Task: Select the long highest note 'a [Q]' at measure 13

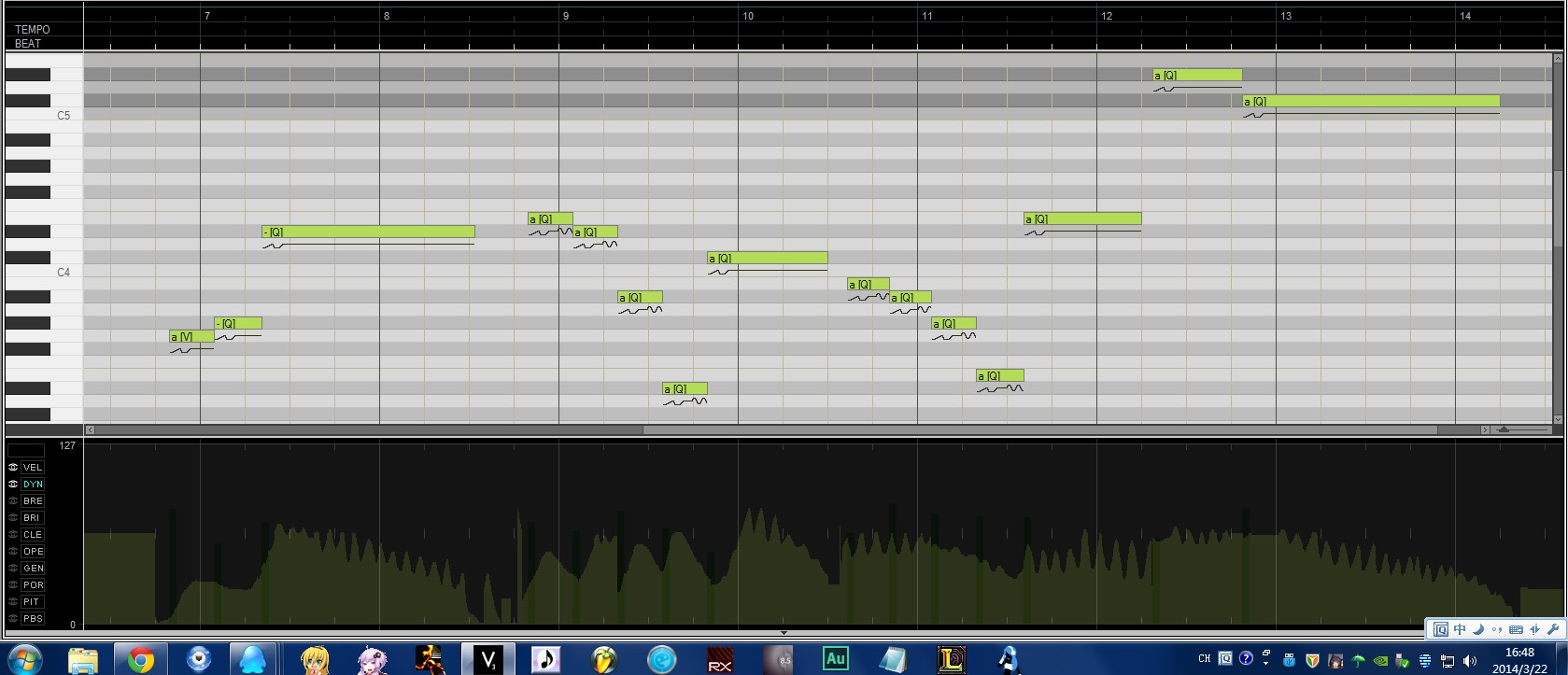Action: [1371, 101]
